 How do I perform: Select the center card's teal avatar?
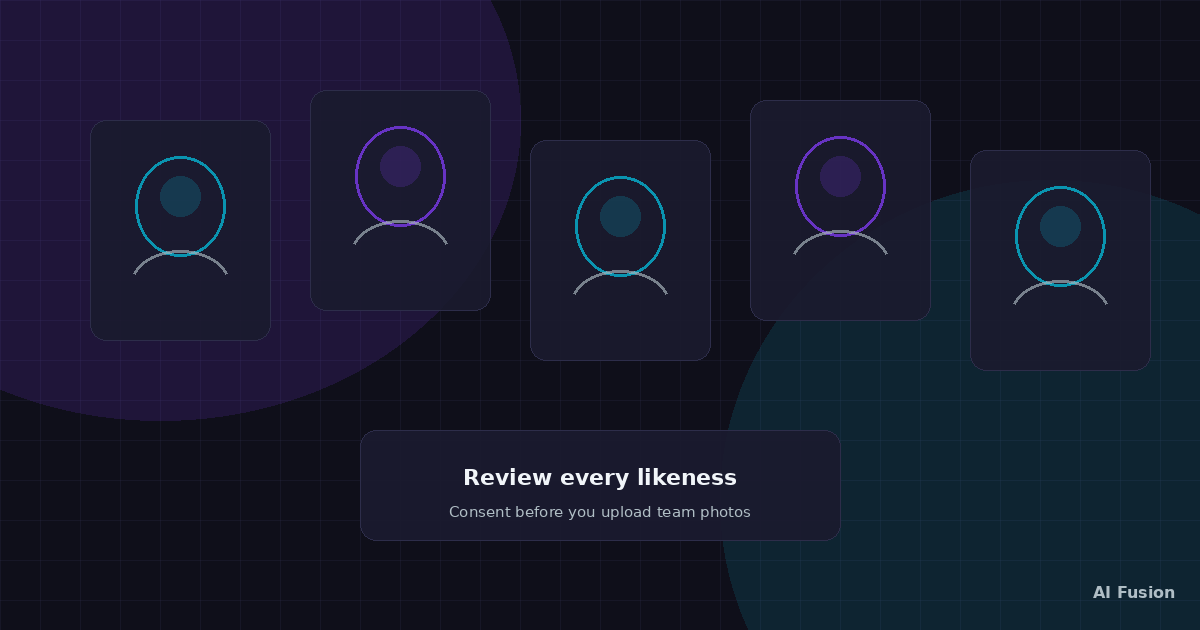[620, 226]
